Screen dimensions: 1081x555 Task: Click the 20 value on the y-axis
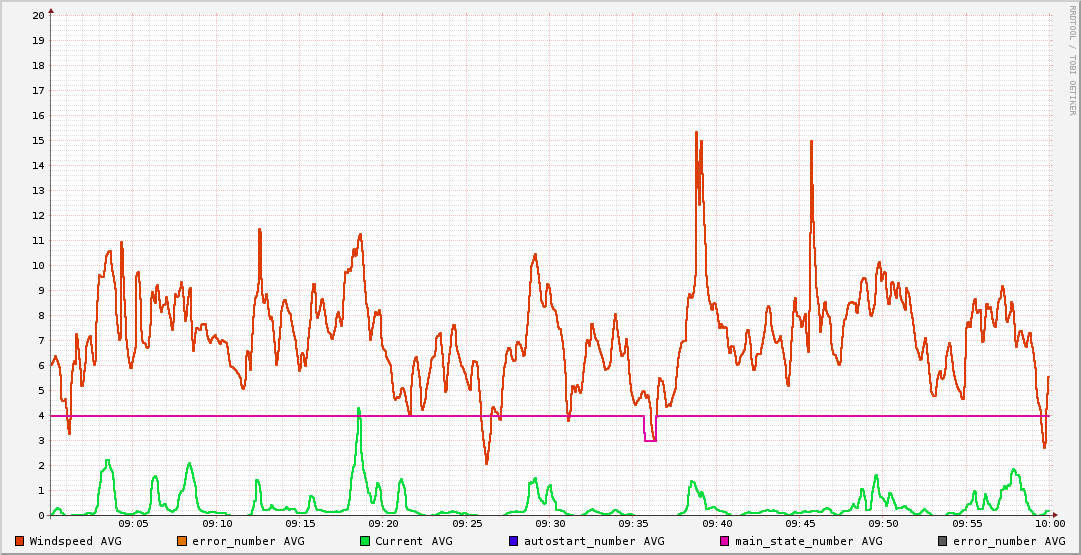click(38, 15)
